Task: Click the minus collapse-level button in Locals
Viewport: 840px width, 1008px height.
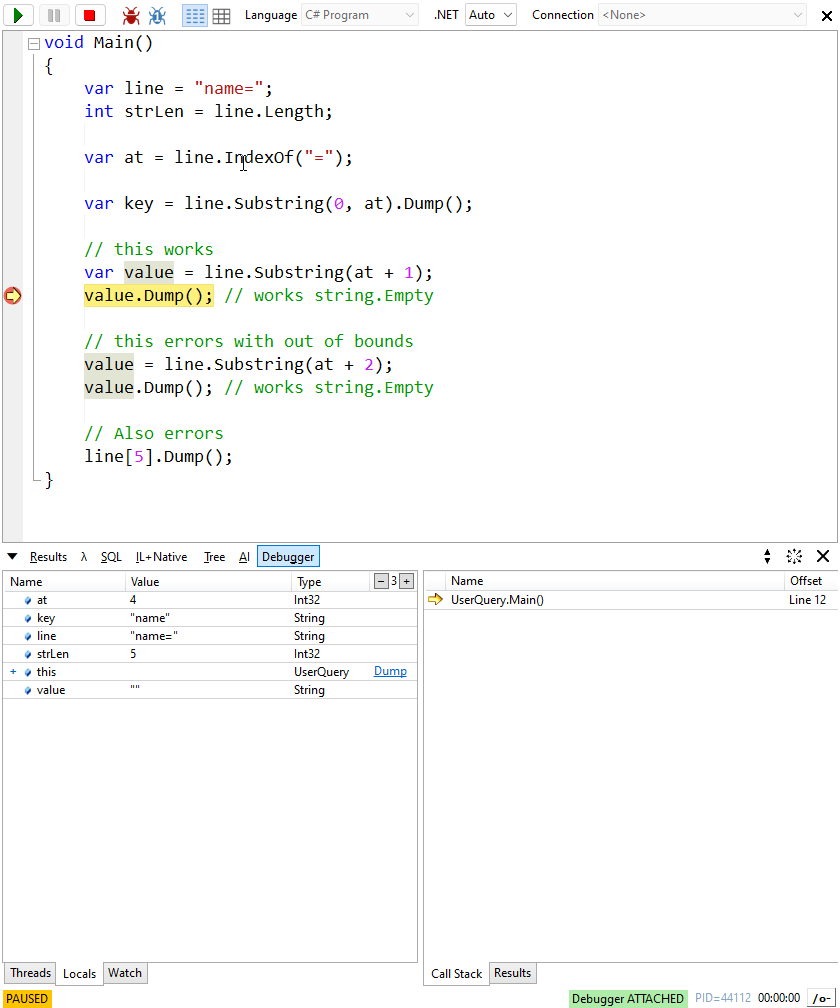Action: tap(381, 581)
